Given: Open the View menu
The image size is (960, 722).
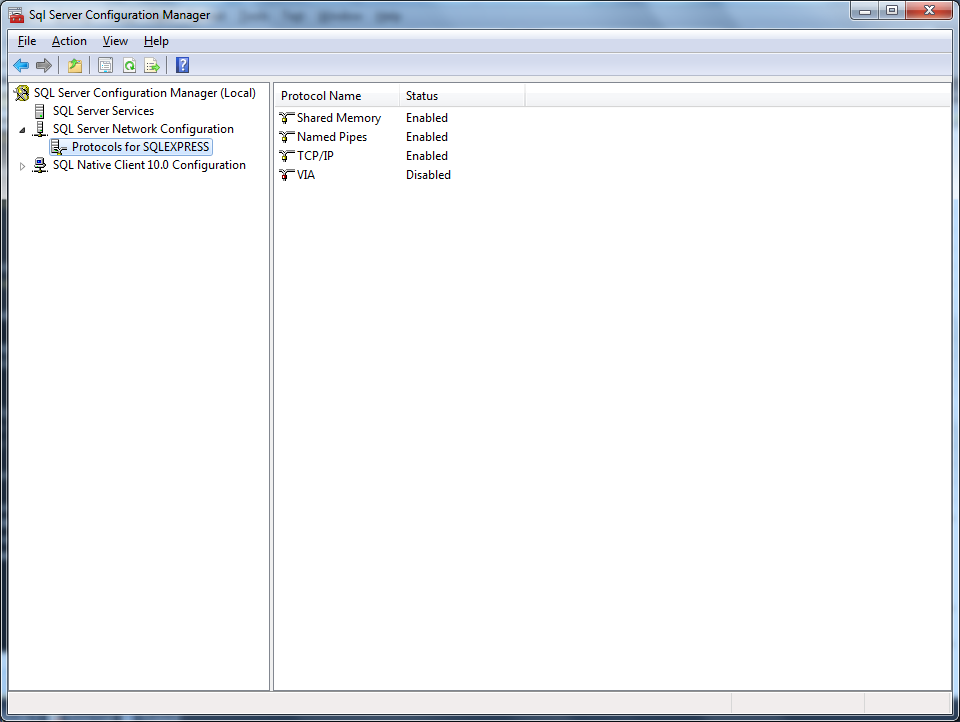Looking at the screenshot, I should click(115, 41).
